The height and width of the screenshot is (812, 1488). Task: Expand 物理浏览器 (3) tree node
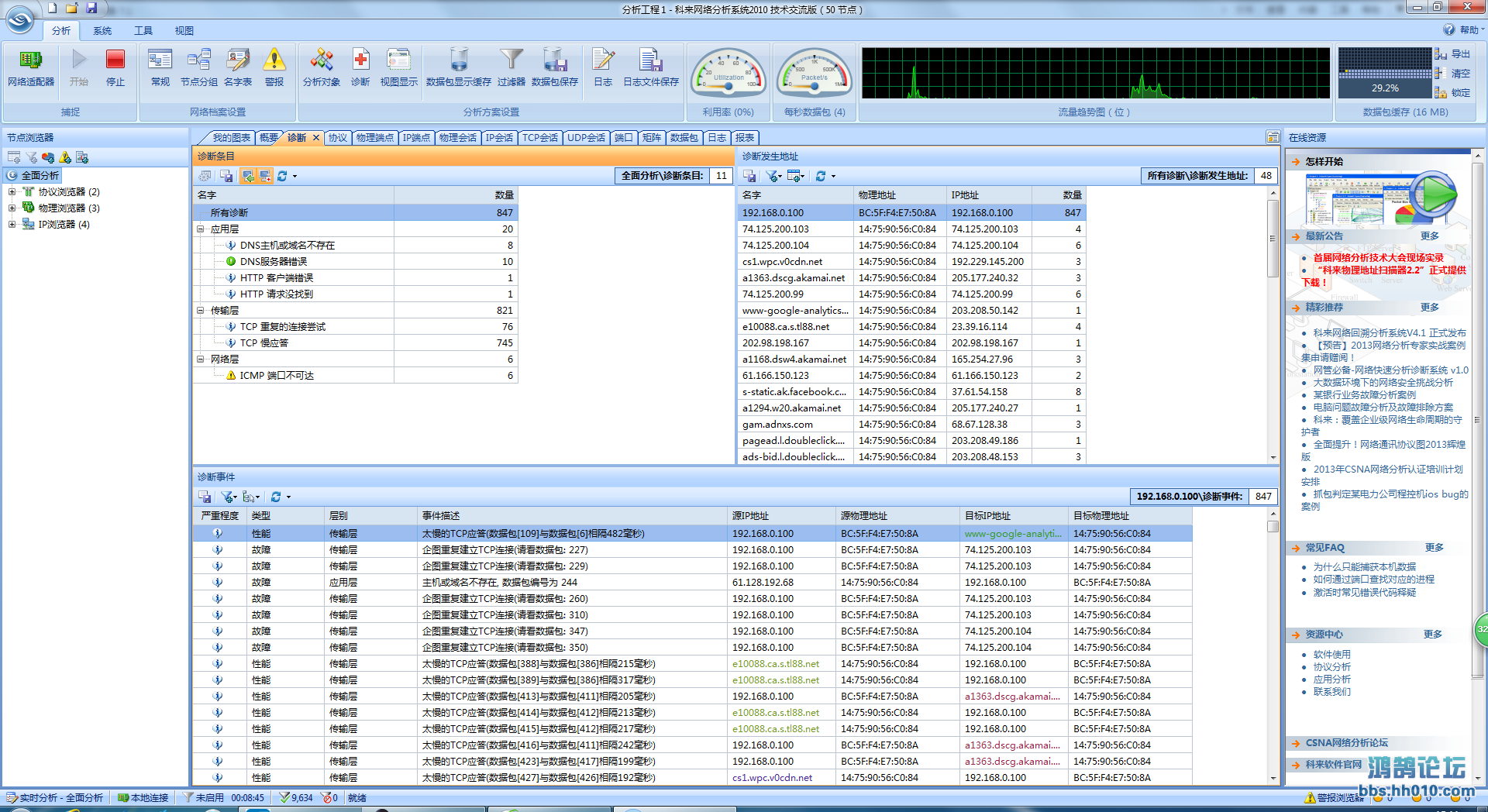pyautogui.click(x=12, y=208)
